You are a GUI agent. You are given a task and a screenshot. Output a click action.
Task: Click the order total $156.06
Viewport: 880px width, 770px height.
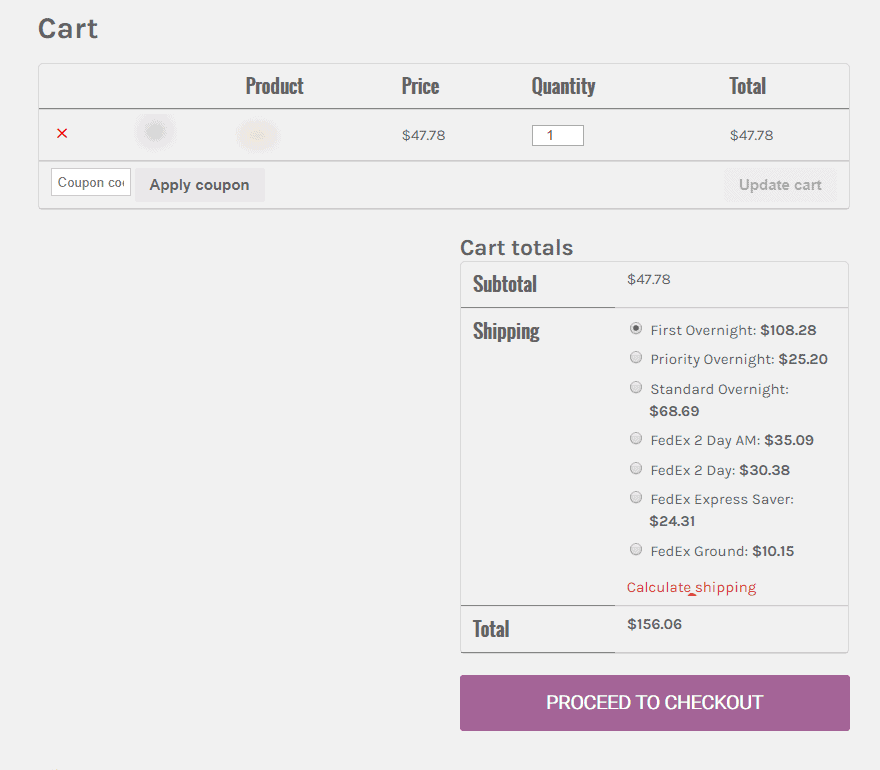654,624
